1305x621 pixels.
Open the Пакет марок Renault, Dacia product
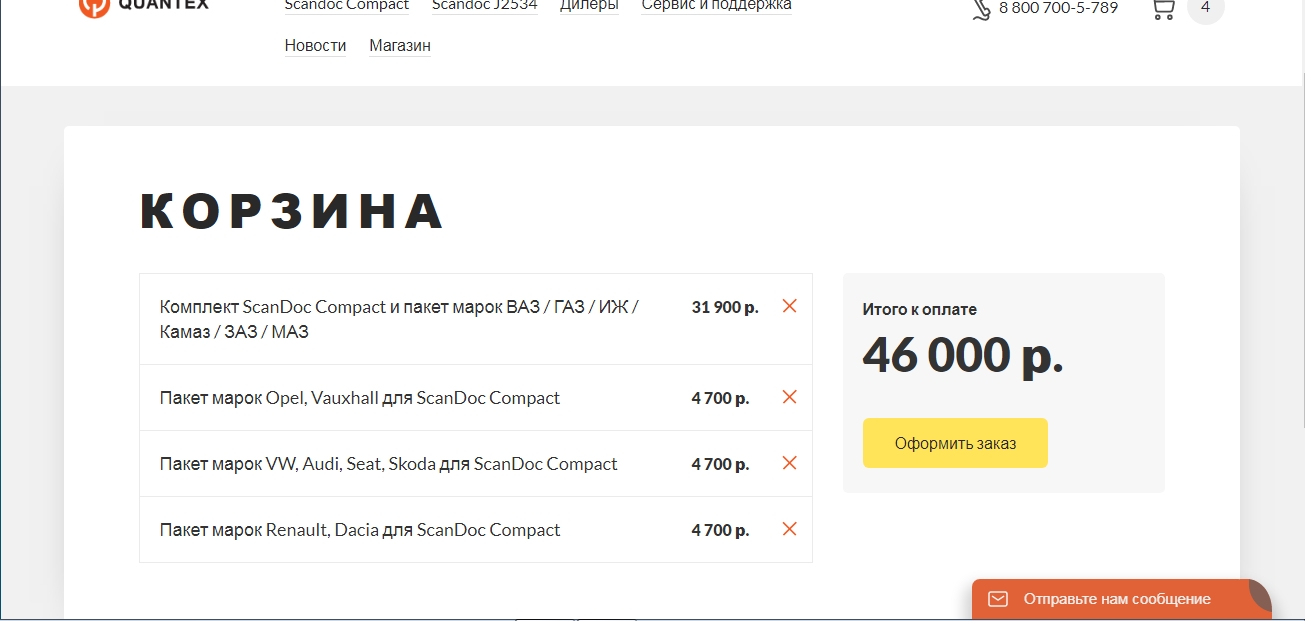(359, 530)
